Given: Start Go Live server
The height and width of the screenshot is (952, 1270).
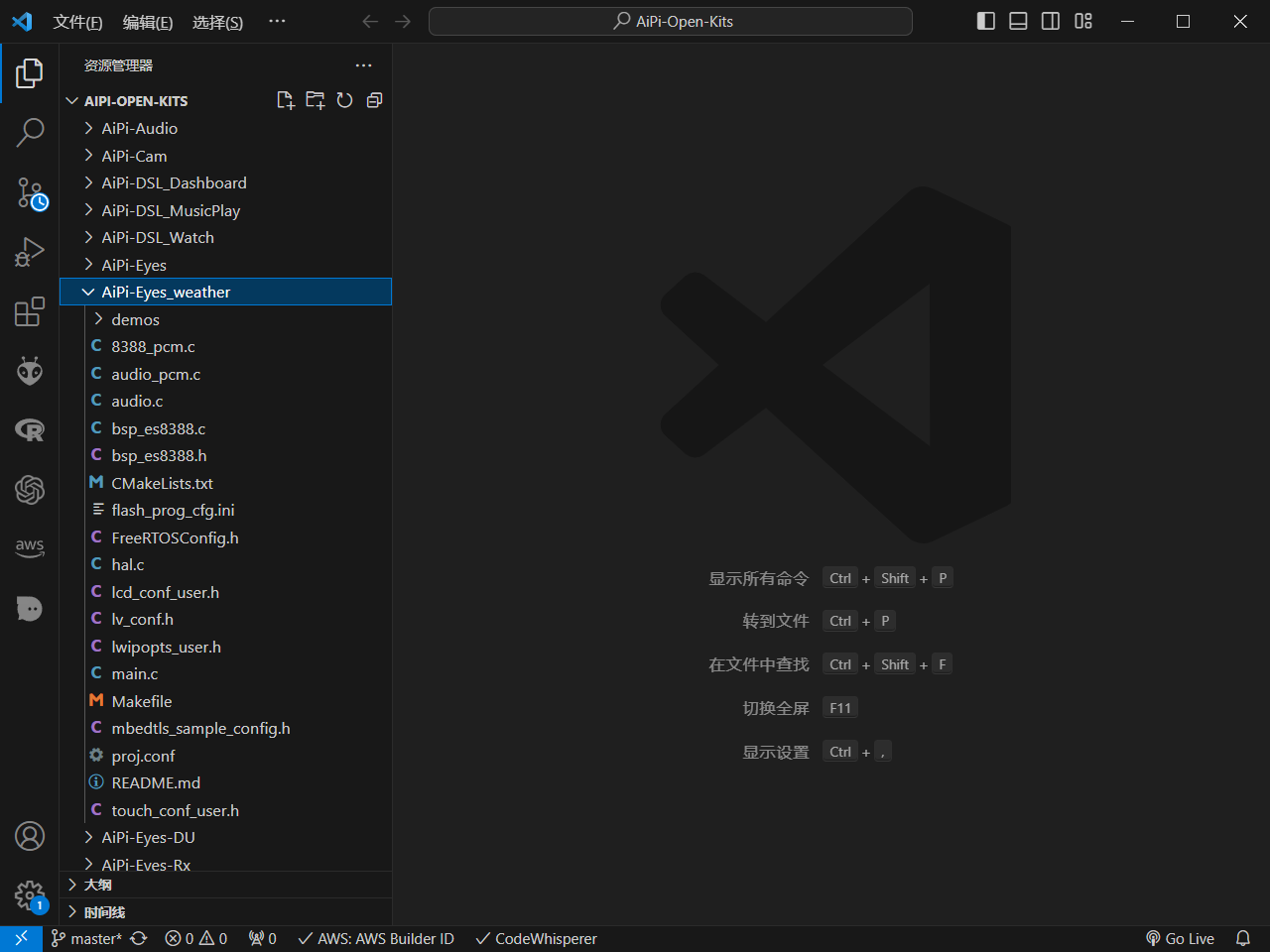Looking at the screenshot, I should [1181, 938].
